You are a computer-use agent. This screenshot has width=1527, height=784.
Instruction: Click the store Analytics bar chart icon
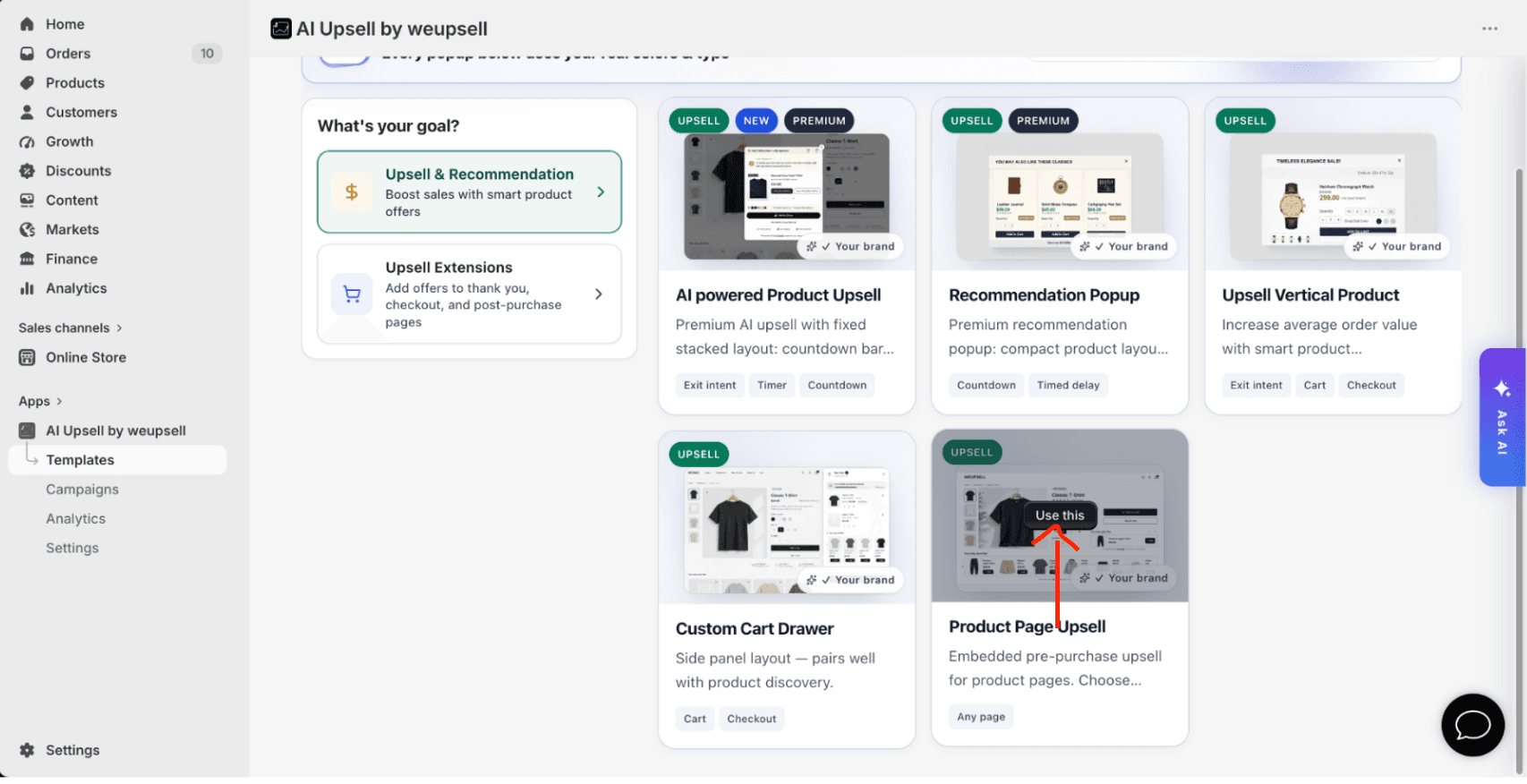[x=27, y=288]
